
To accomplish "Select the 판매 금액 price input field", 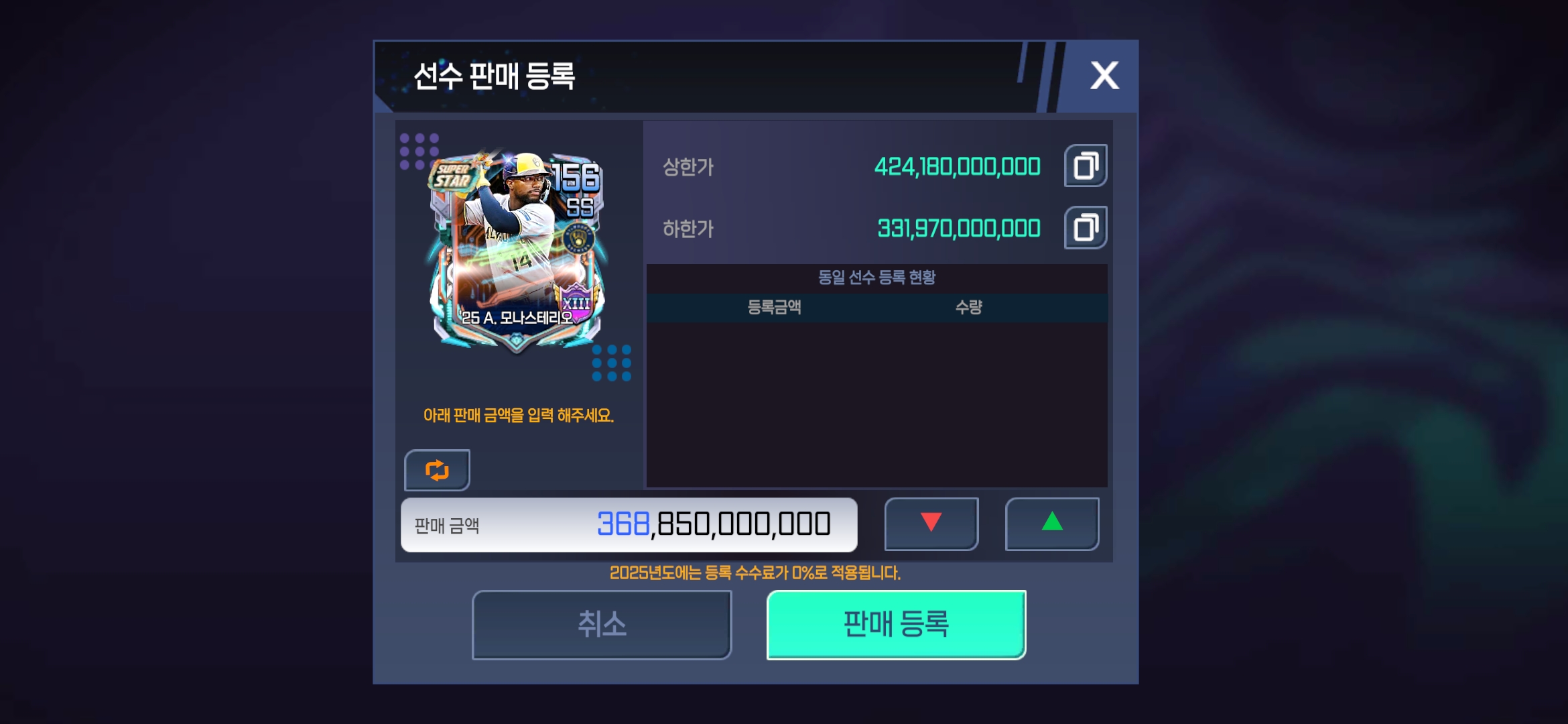I will coord(629,525).
